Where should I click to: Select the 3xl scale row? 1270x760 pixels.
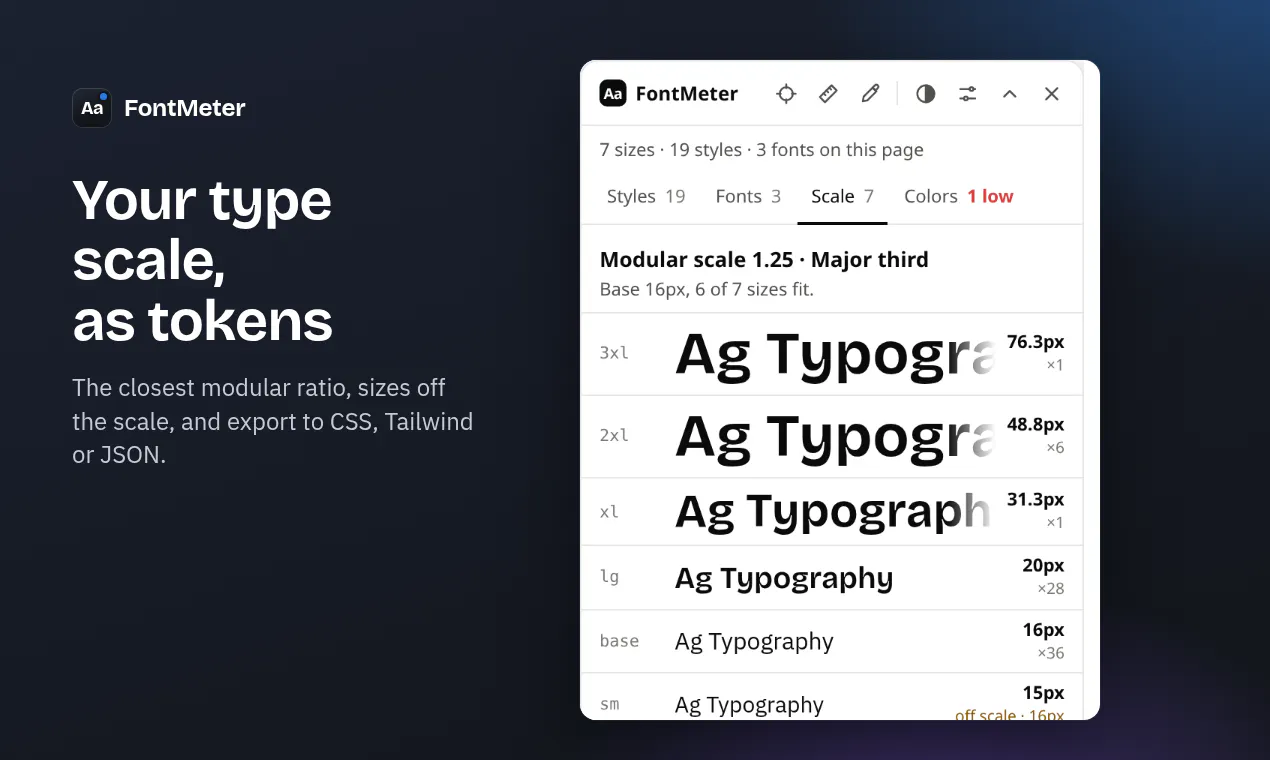coord(832,354)
